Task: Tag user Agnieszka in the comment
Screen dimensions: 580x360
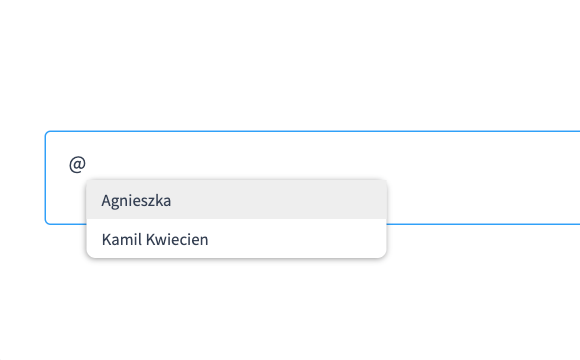Action: [236, 200]
